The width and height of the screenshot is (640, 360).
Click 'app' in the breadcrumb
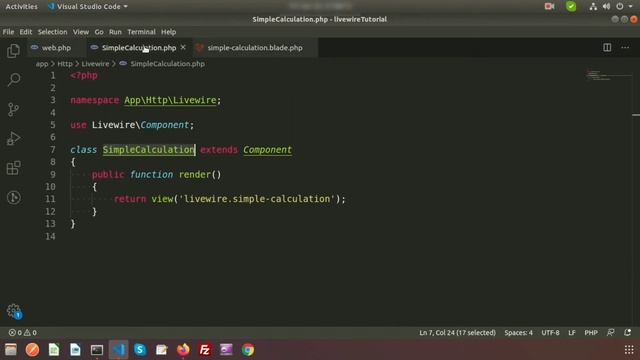(x=42, y=64)
